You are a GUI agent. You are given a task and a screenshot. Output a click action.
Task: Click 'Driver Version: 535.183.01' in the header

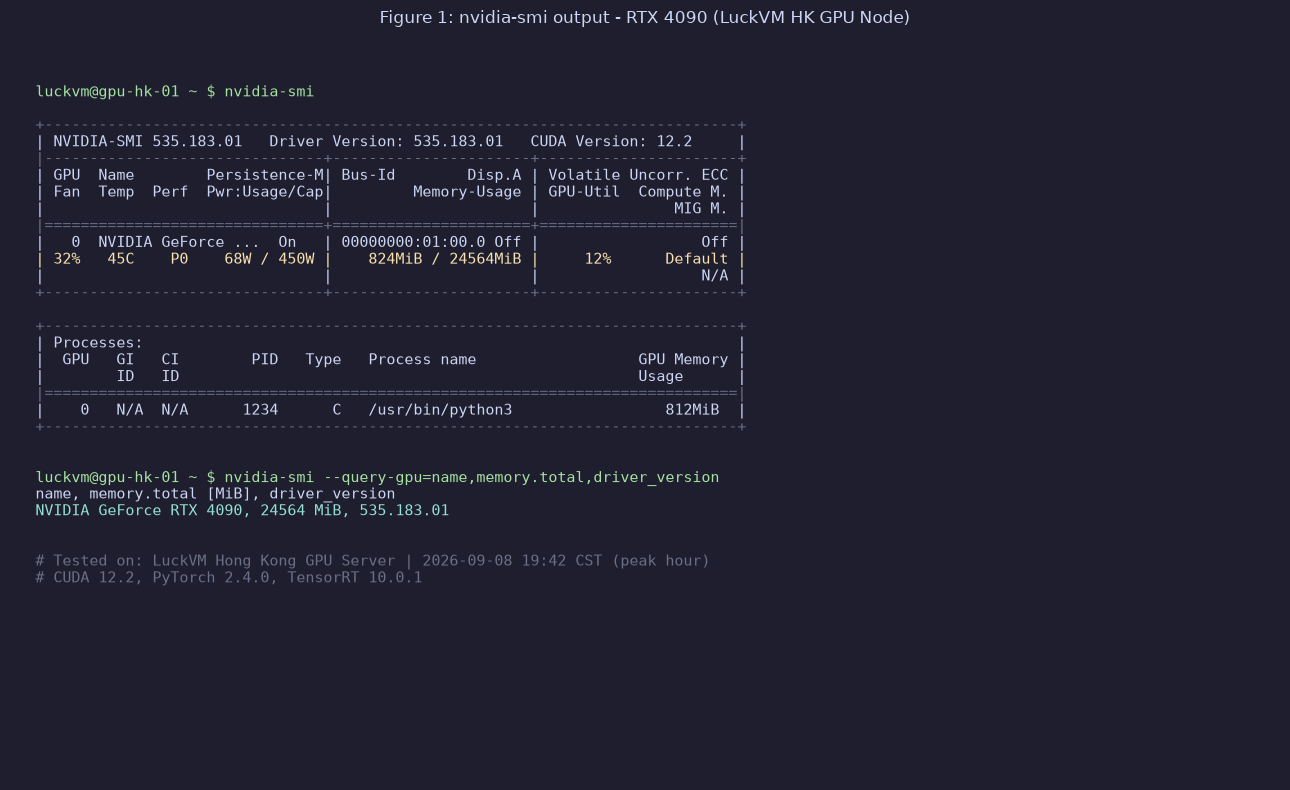[x=386, y=142]
